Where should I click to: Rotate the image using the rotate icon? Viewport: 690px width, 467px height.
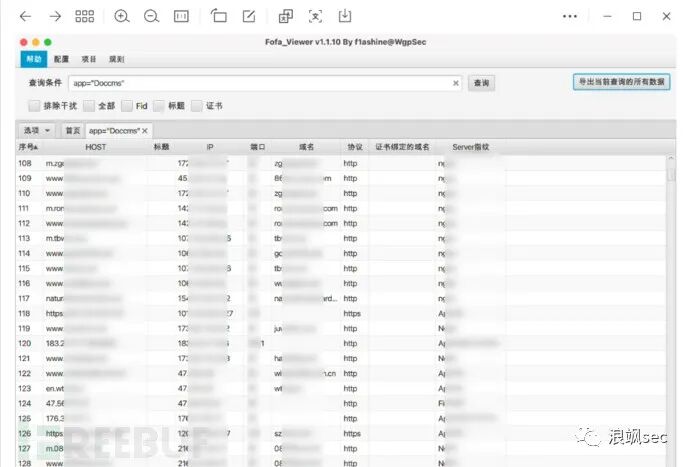click(x=219, y=16)
